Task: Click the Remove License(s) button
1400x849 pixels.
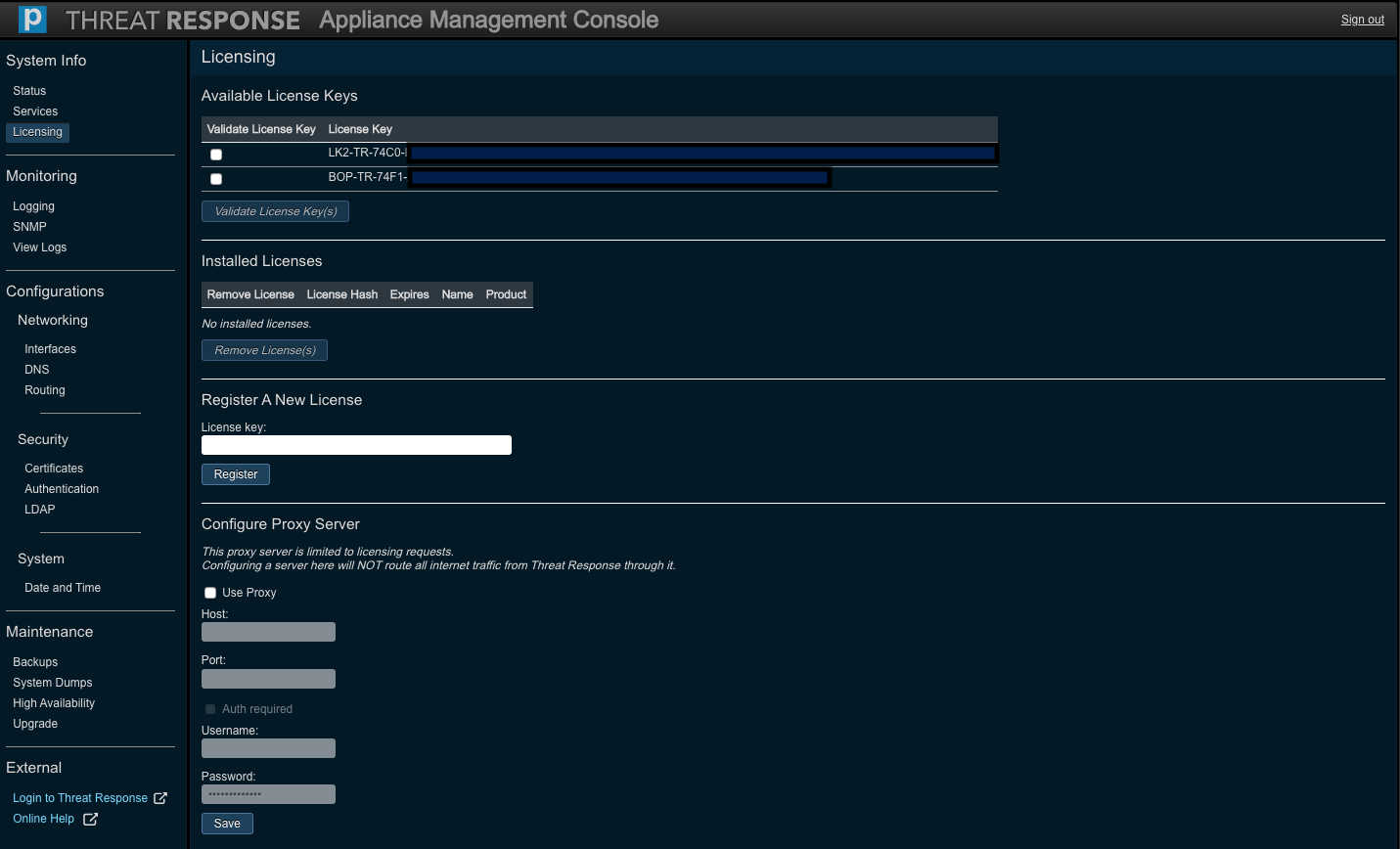Action: (264, 350)
